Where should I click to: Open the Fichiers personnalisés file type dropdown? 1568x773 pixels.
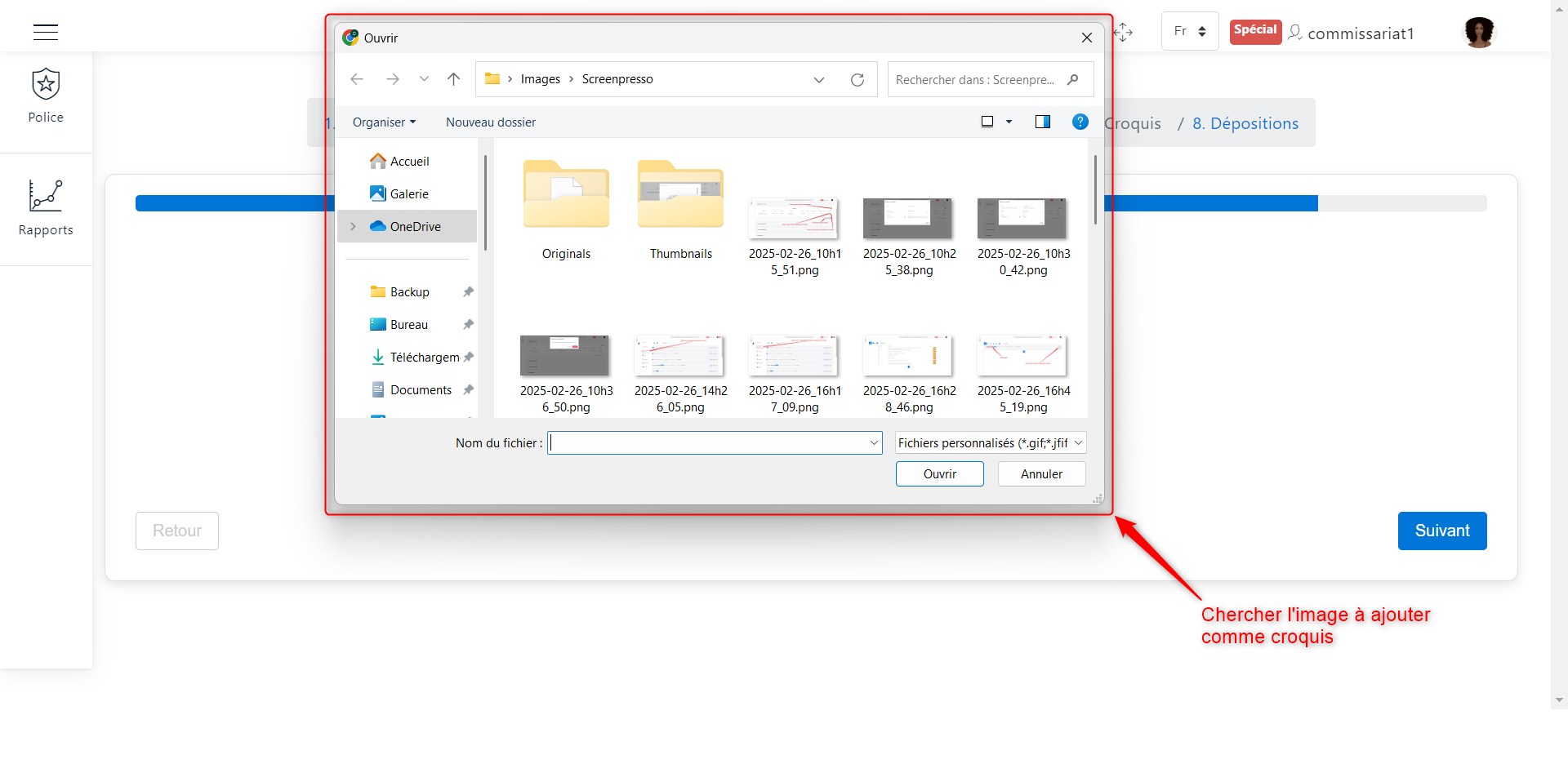991,443
